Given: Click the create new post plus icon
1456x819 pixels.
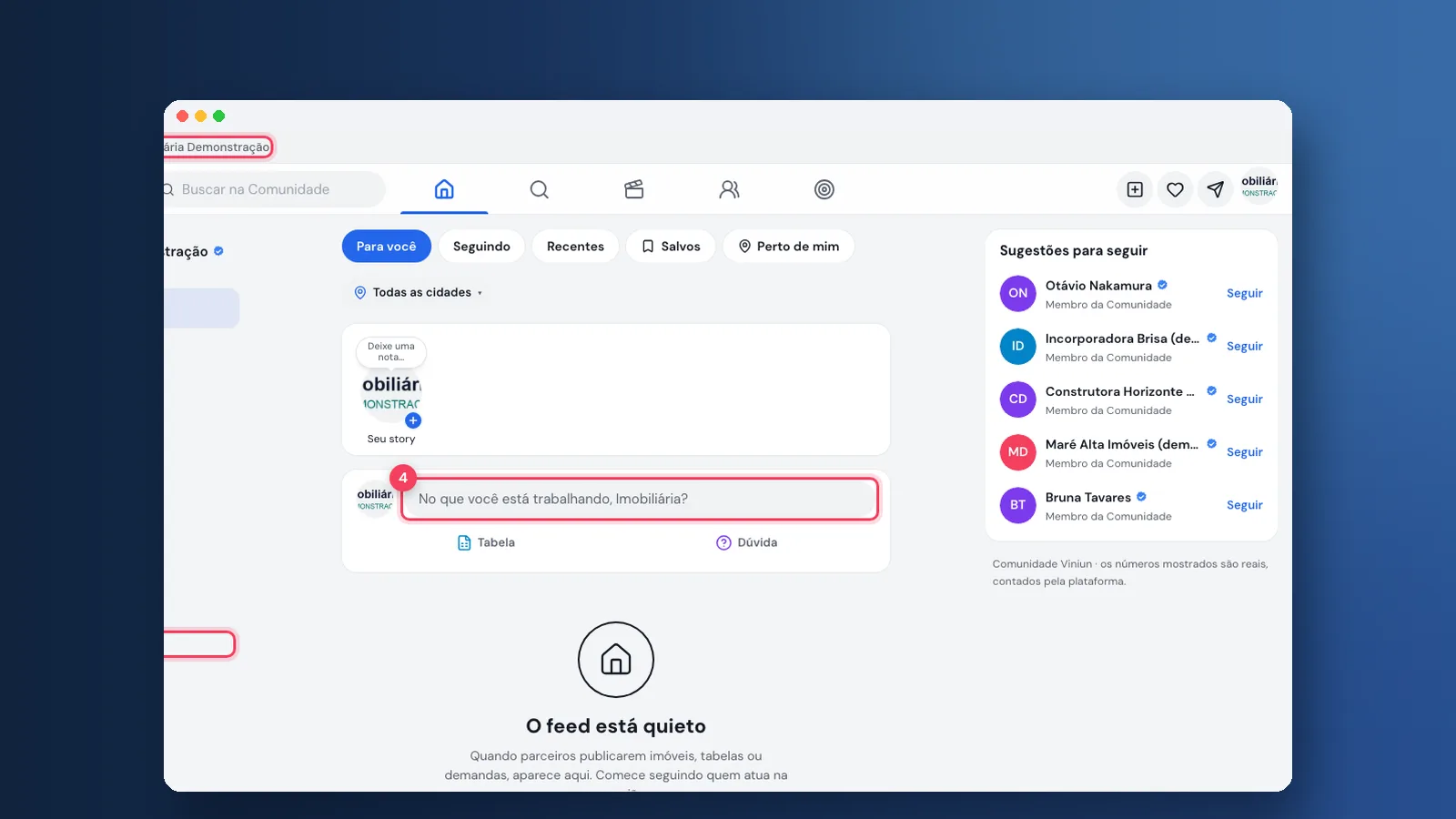Looking at the screenshot, I should (x=1135, y=189).
